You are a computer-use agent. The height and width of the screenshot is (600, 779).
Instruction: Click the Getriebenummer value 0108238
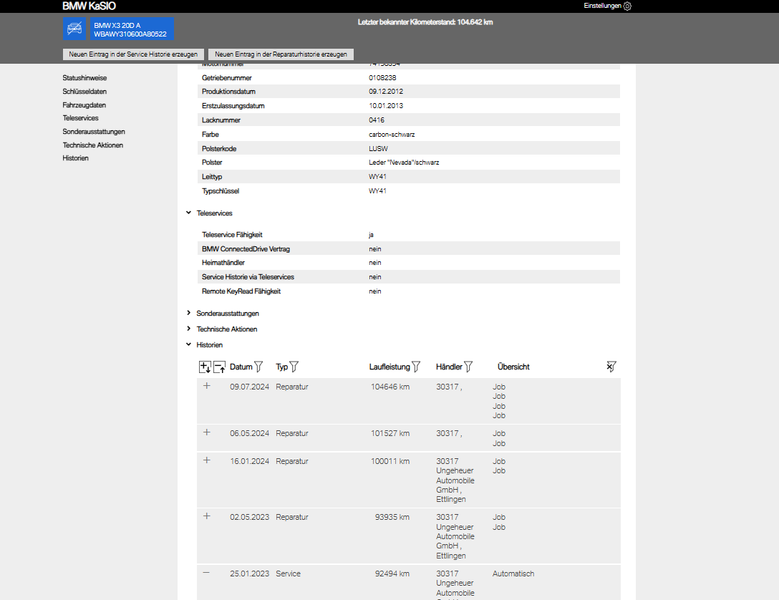pyautogui.click(x=382, y=78)
